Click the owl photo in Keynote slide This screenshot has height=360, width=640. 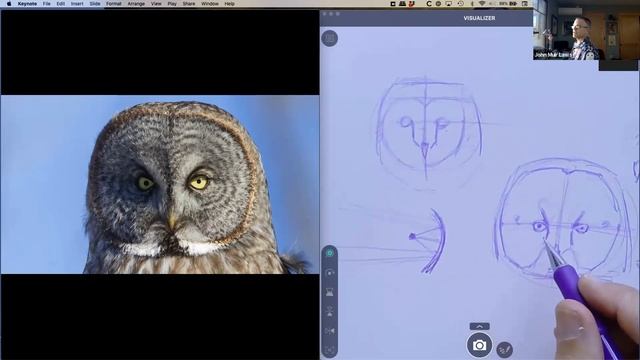click(x=160, y=184)
